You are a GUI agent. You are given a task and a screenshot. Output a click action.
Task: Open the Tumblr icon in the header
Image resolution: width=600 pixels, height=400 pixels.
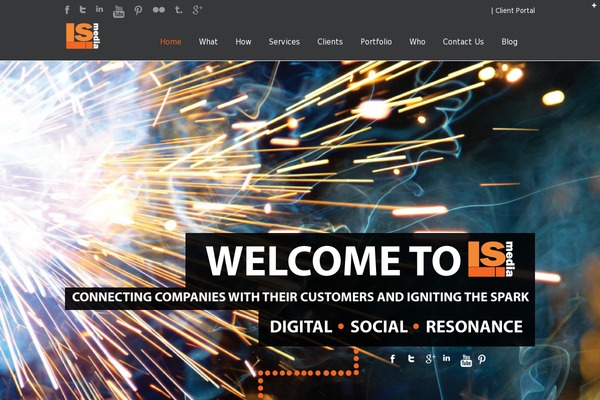[x=178, y=9]
